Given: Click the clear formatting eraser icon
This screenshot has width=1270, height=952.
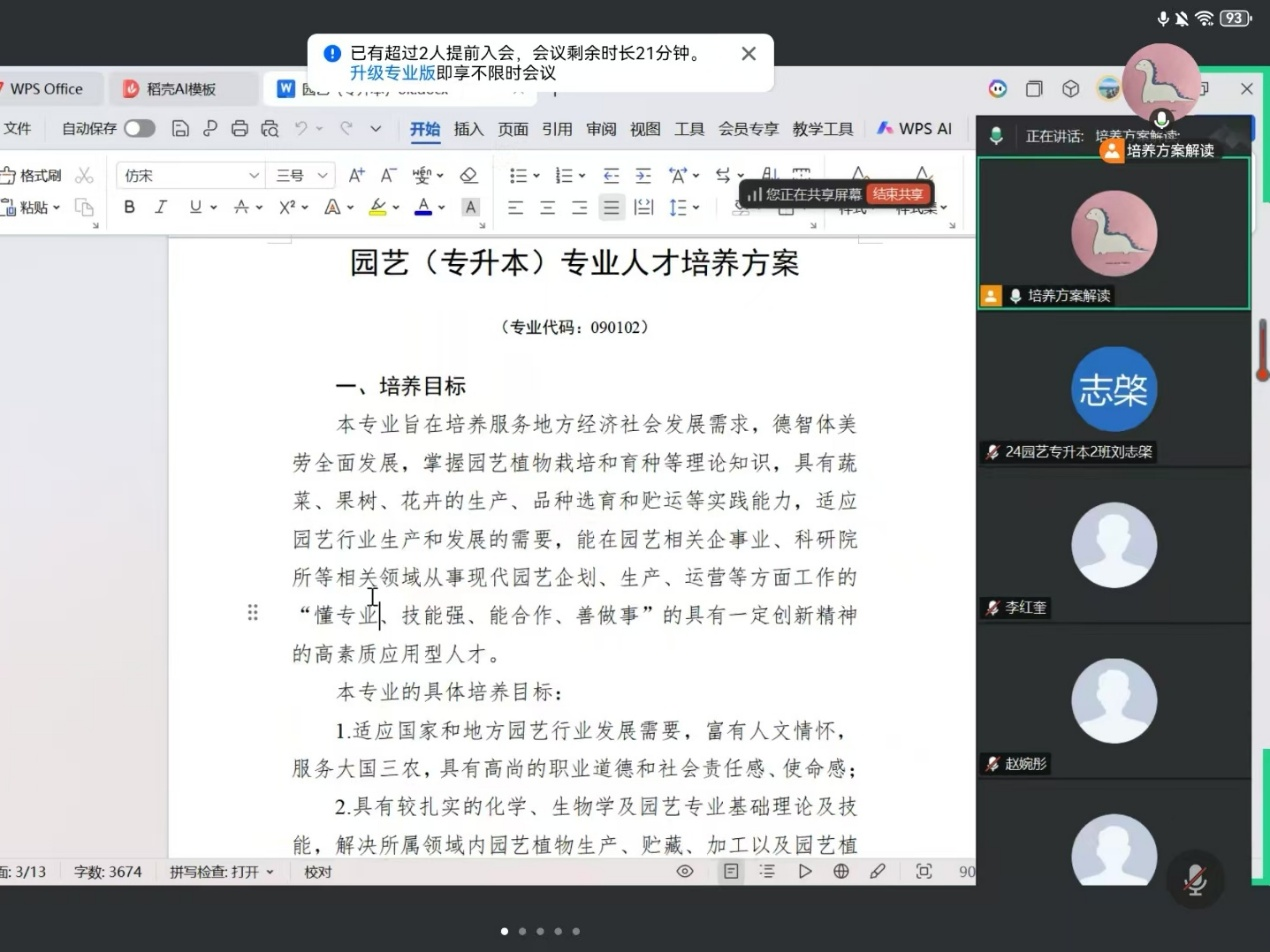Looking at the screenshot, I should click(x=468, y=176).
